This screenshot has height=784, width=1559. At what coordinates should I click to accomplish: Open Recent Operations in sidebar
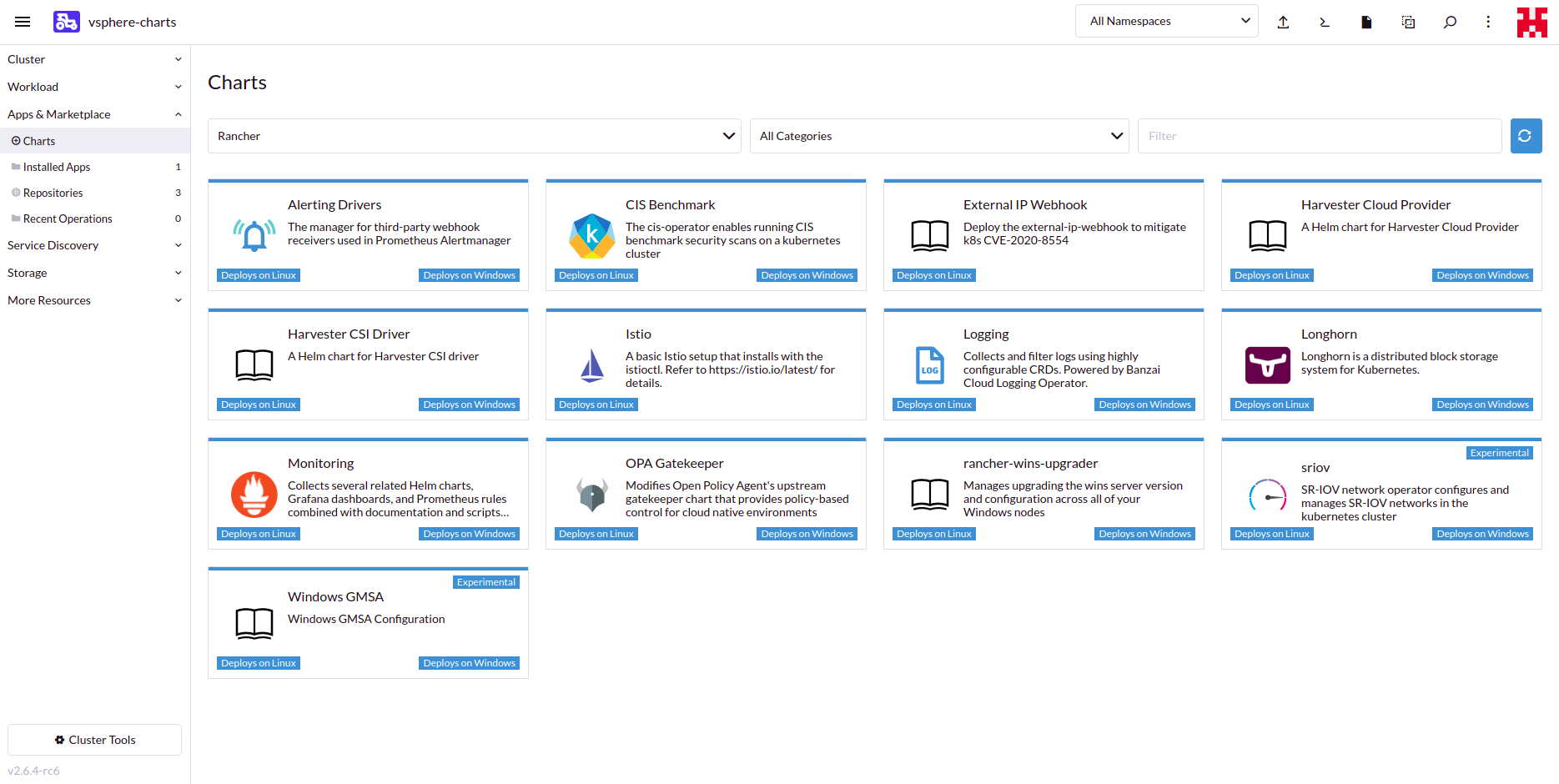point(95,219)
